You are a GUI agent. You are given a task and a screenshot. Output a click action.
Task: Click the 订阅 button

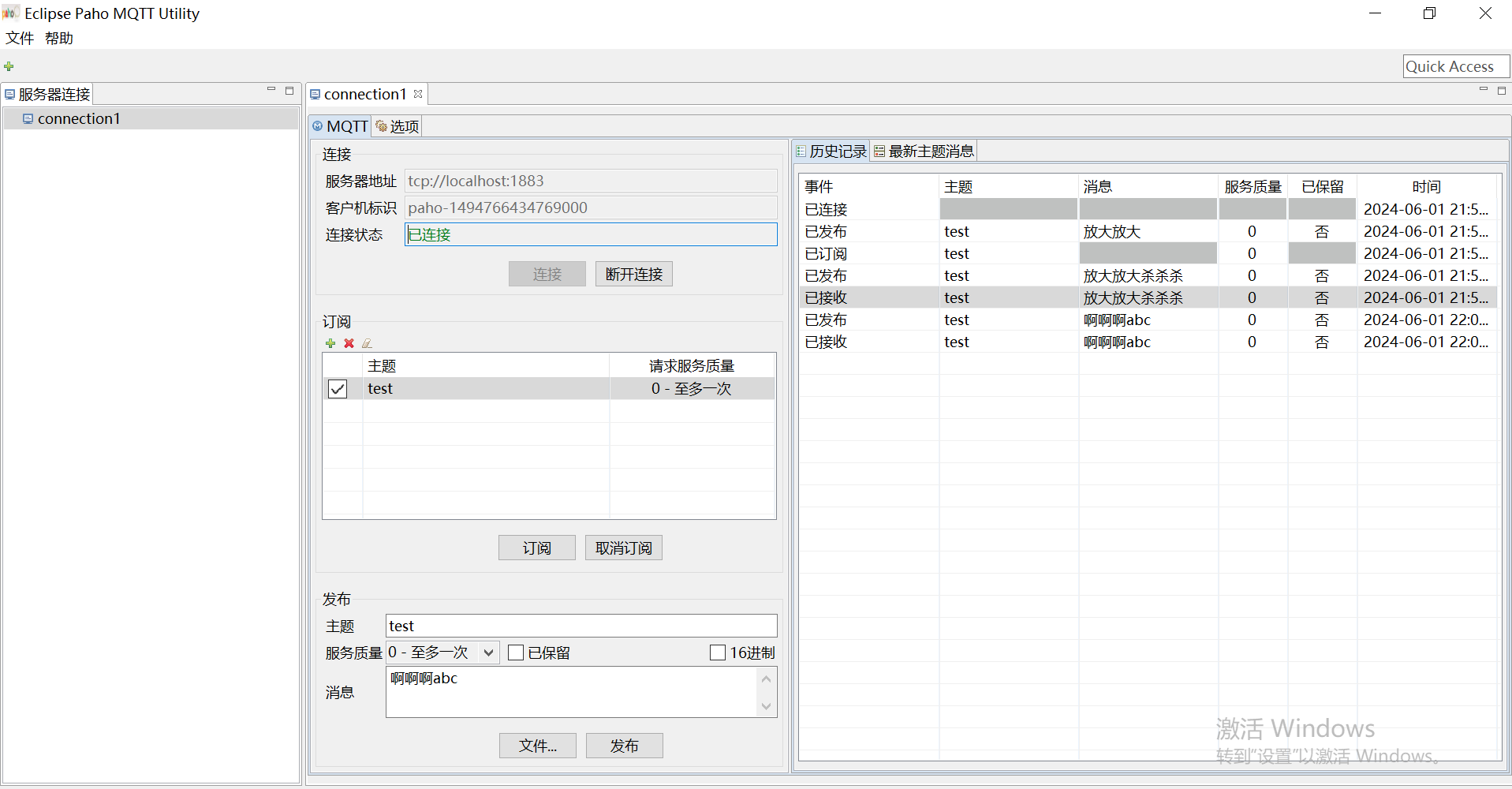pos(537,548)
